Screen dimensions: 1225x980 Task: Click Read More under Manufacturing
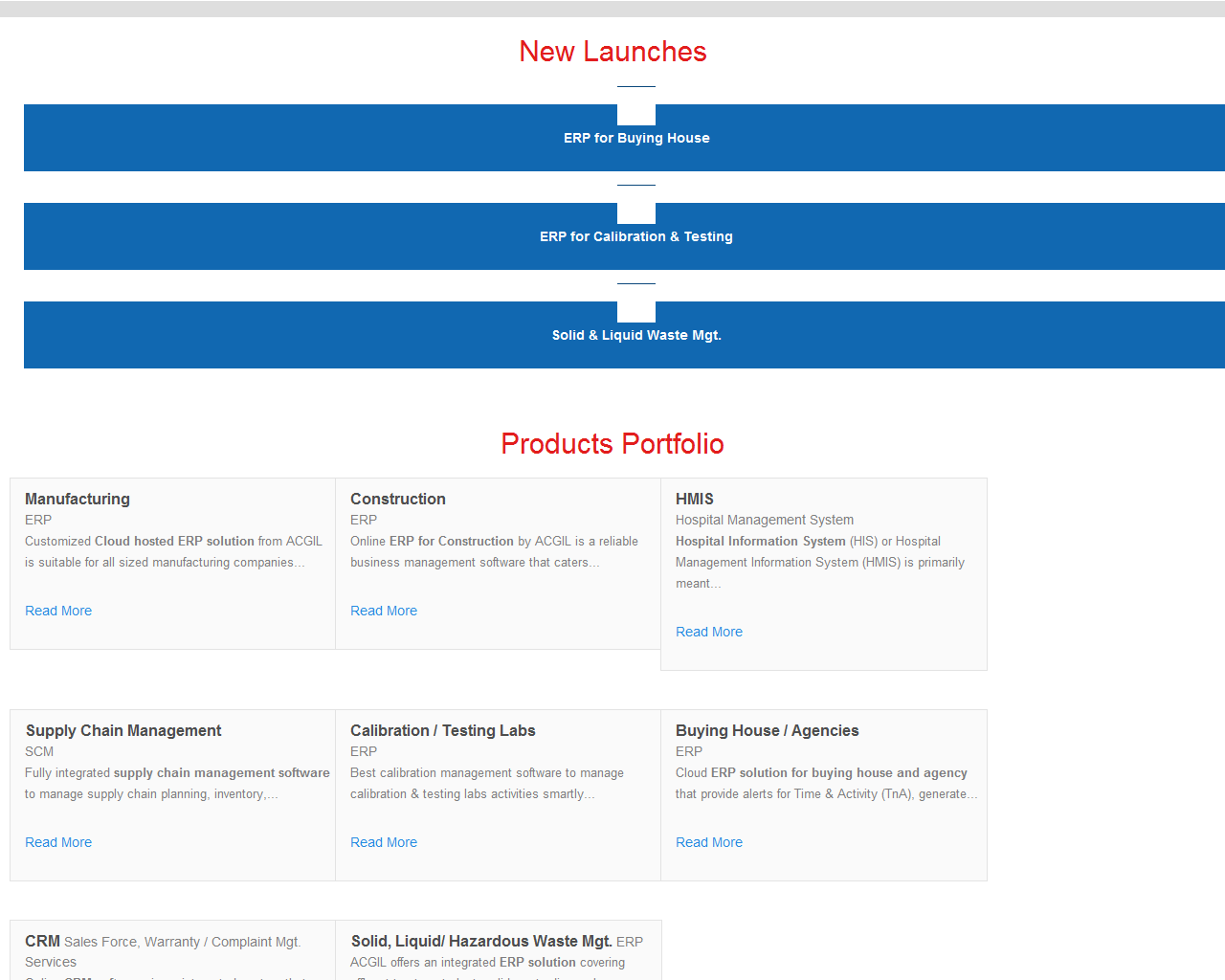pyautogui.click(x=58, y=611)
